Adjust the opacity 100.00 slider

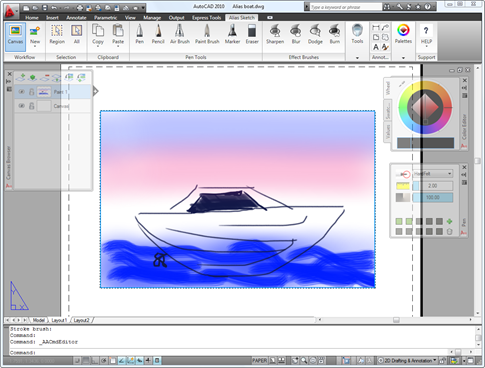click(x=433, y=197)
